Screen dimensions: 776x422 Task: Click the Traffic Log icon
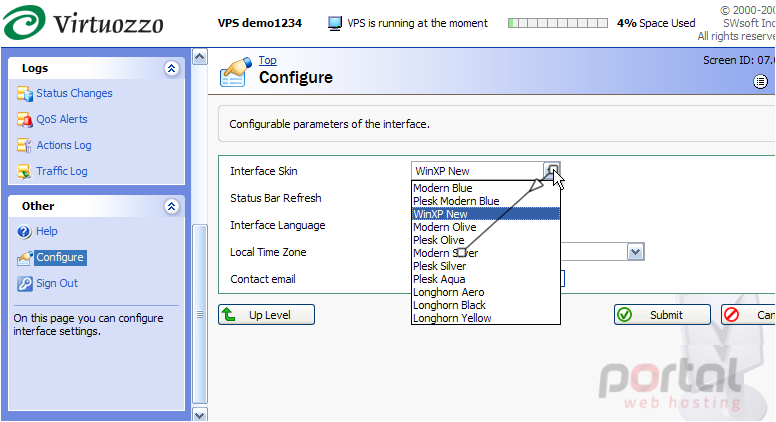pos(24,171)
